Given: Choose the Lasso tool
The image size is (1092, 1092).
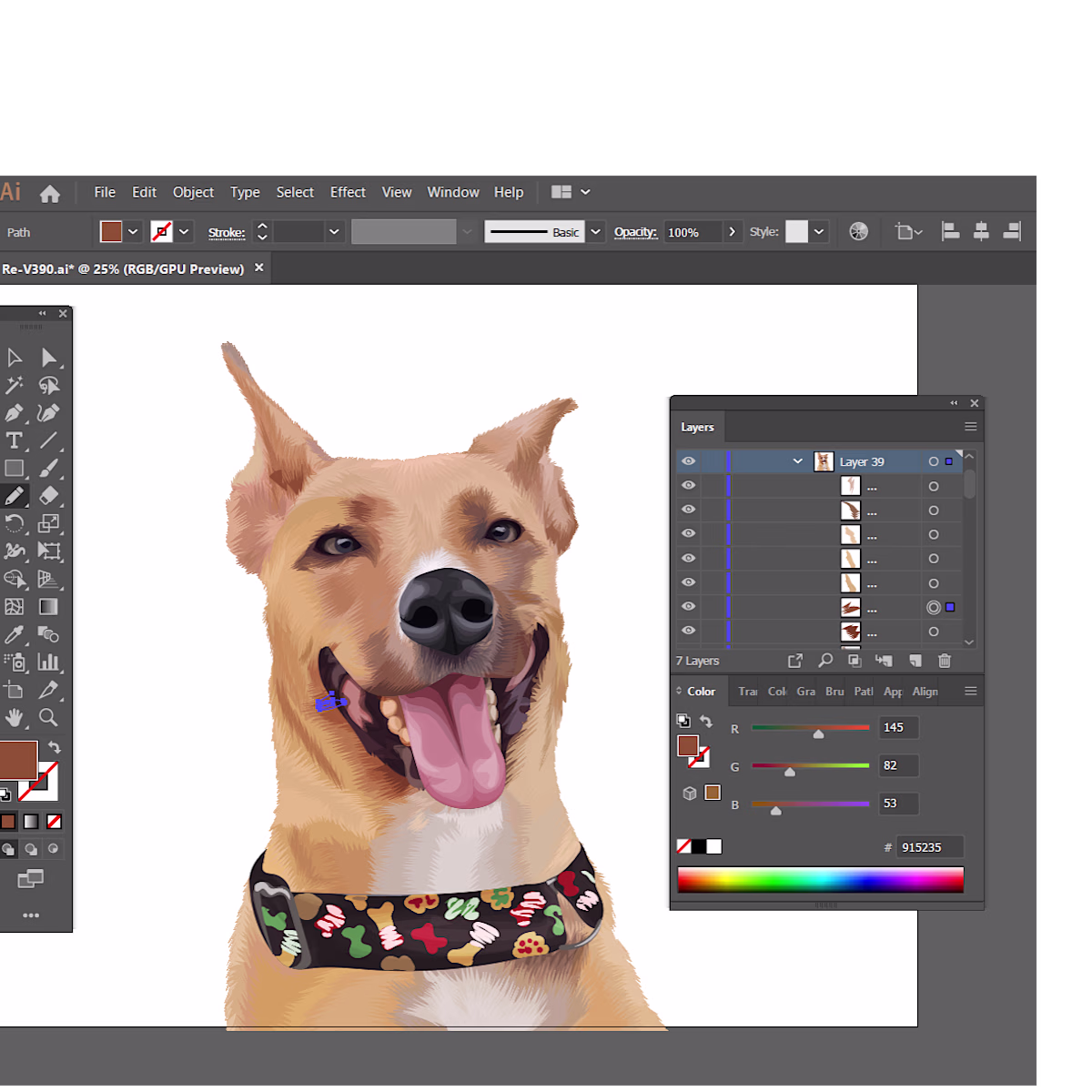Looking at the screenshot, I should pyautogui.click(x=49, y=385).
